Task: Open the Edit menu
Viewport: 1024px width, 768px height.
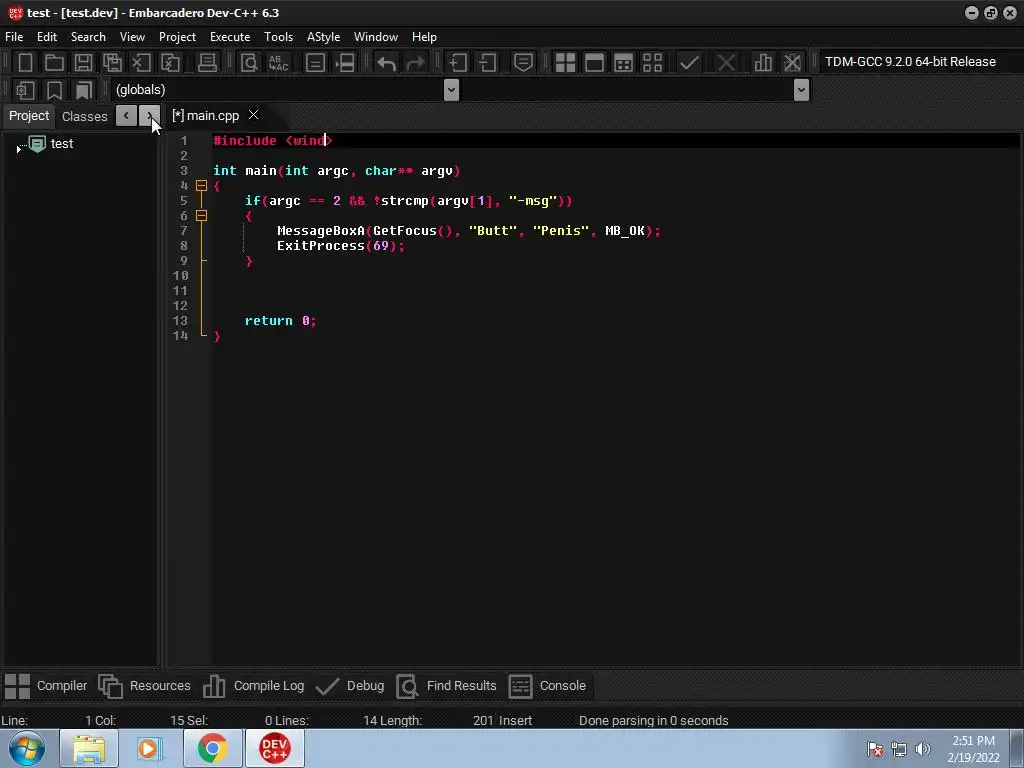Action: click(46, 37)
